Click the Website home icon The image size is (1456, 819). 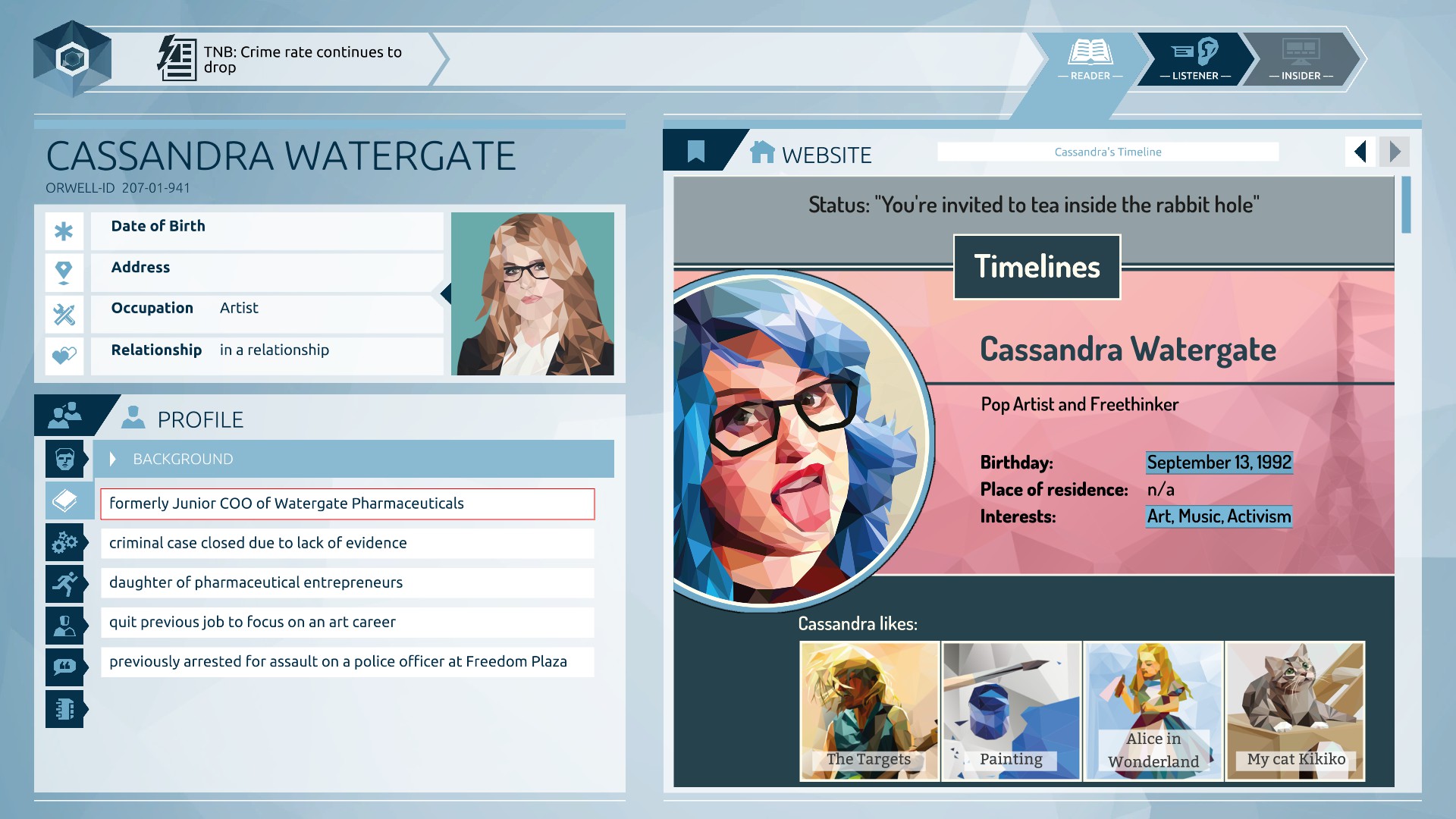click(762, 152)
